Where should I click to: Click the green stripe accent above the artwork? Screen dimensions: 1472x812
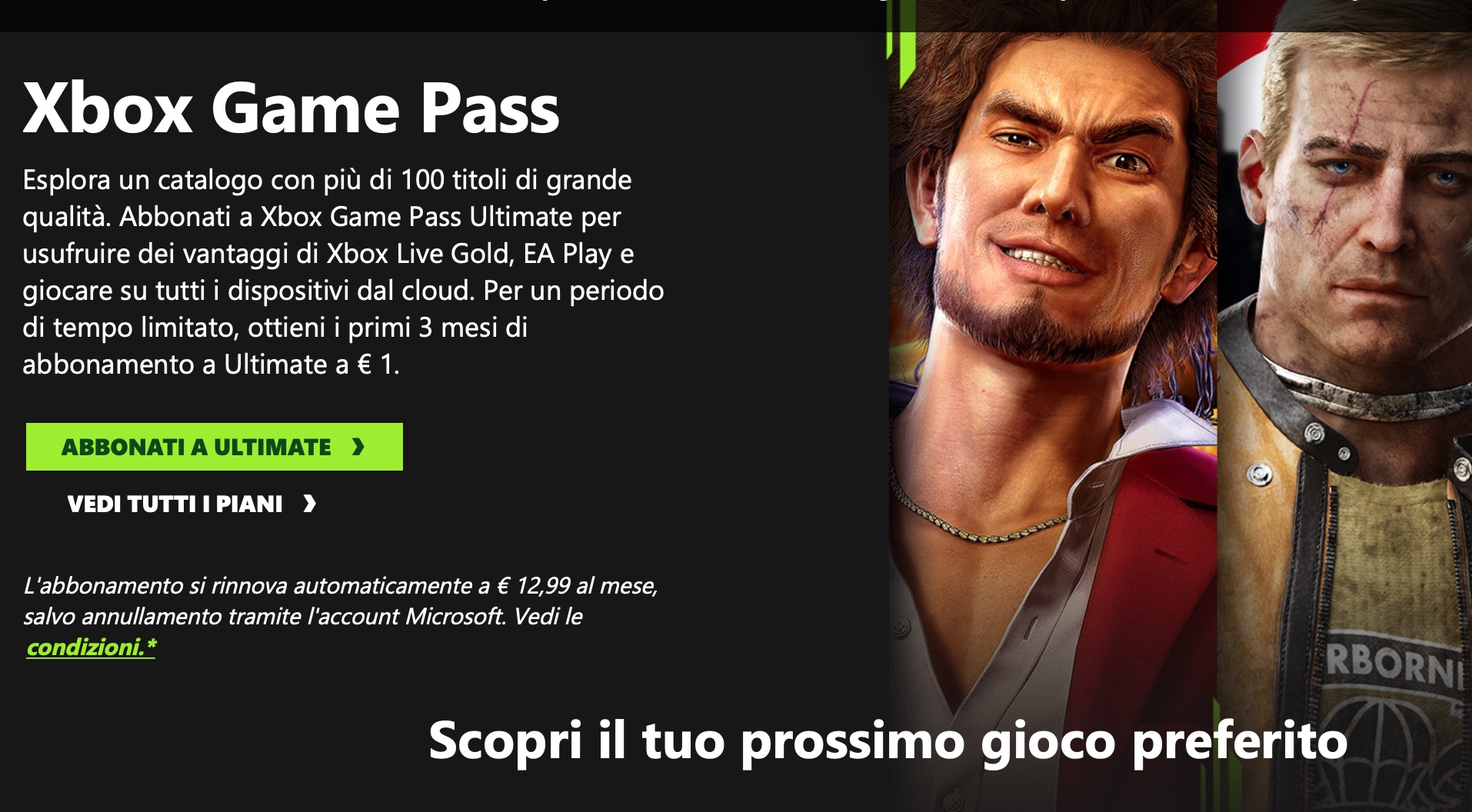pyautogui.click(x=901, y=58)
